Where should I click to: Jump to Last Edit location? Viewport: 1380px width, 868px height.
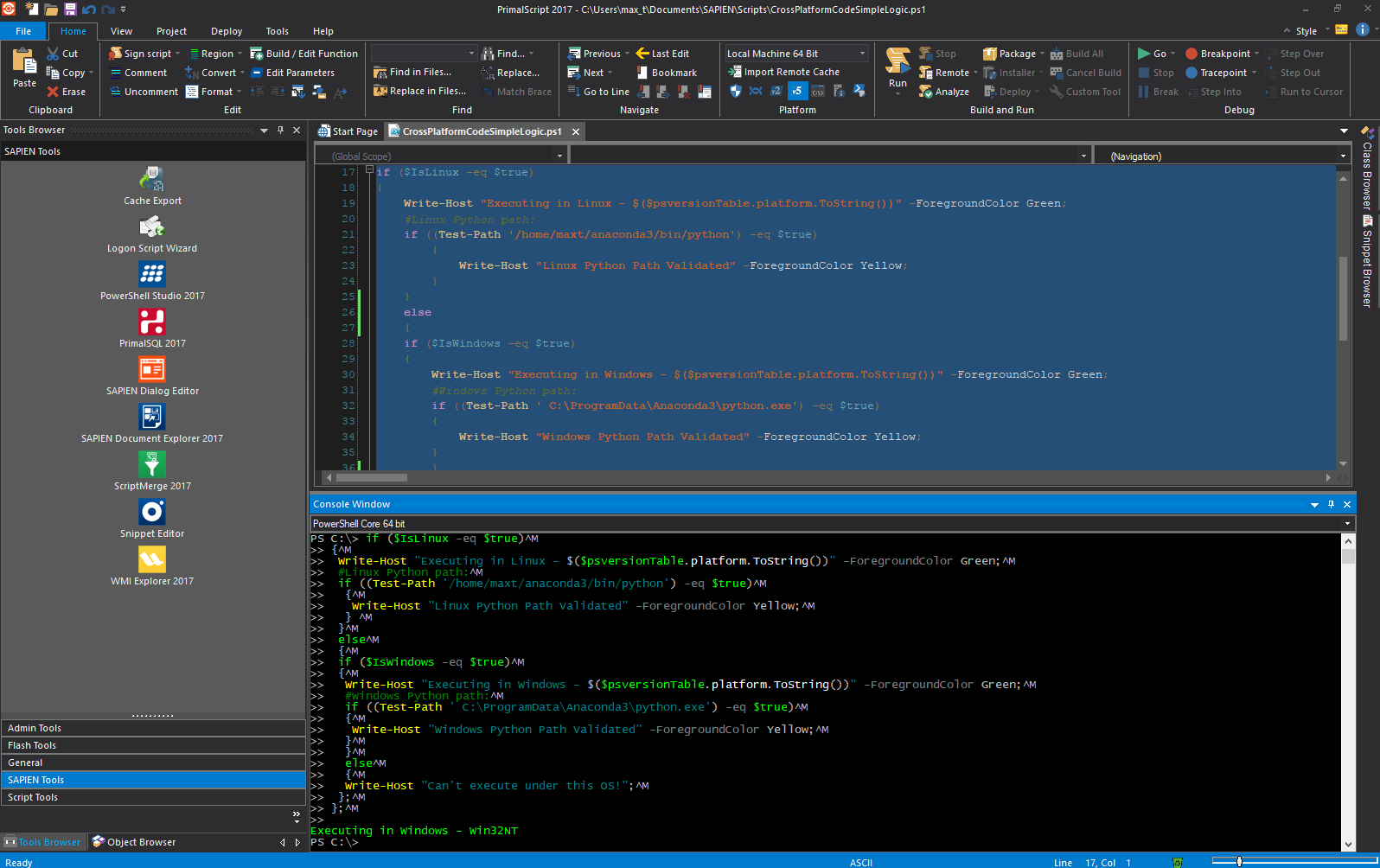pyautogui.click(x=662, y=54)
